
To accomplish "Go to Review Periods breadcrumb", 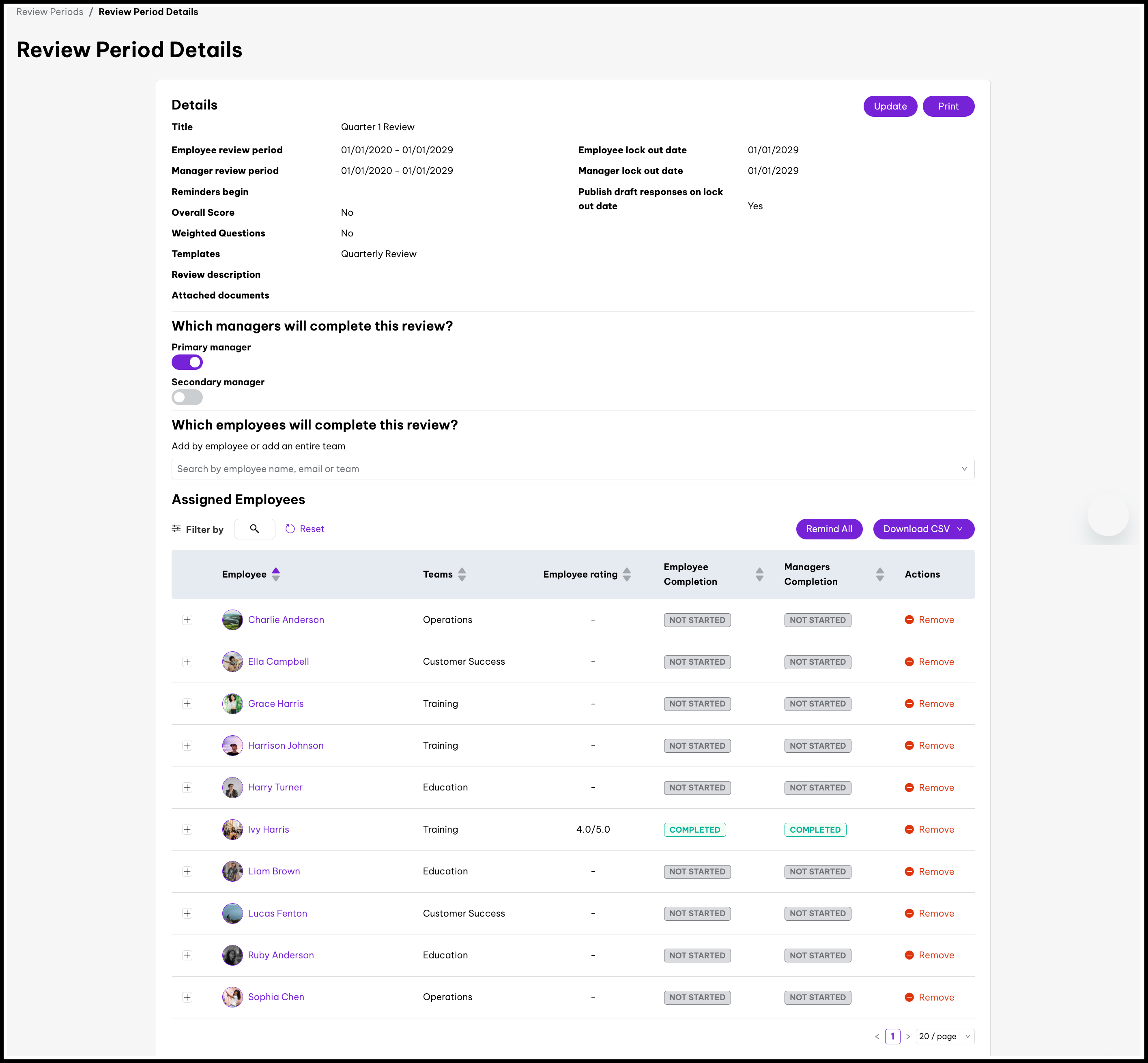I will pyautogui.click(x=49, y=11).
